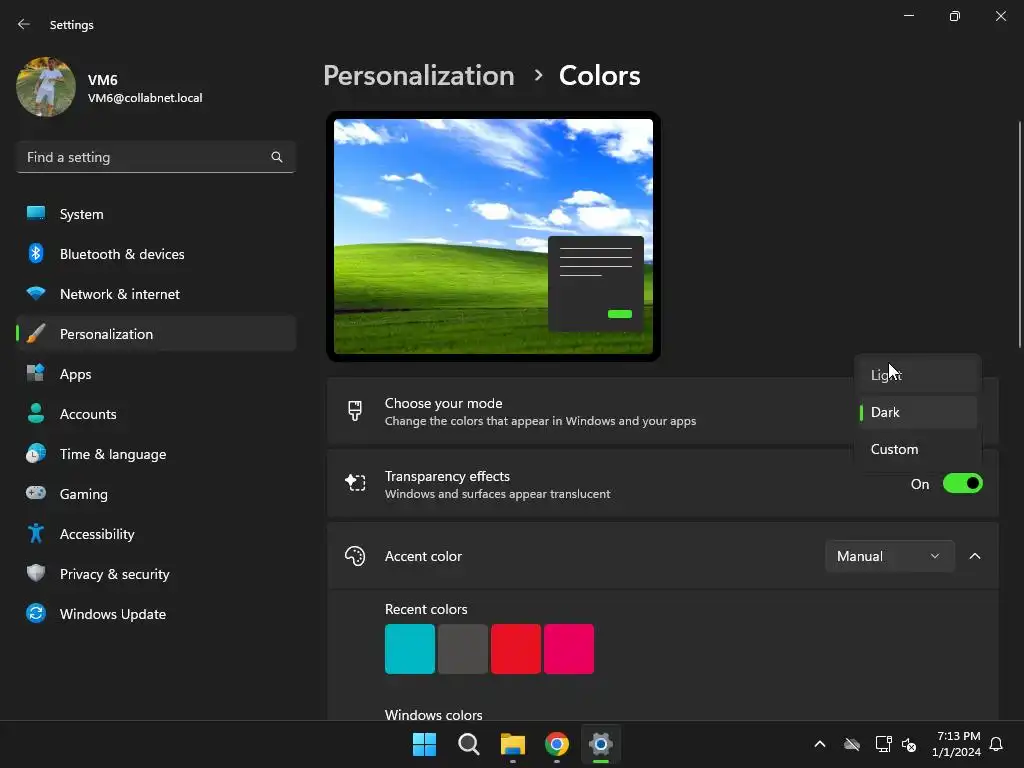The width and height of the screenshot is (1024, 768).
Task: Collapse the Accent color section
Action: click(x=974, y=556)
